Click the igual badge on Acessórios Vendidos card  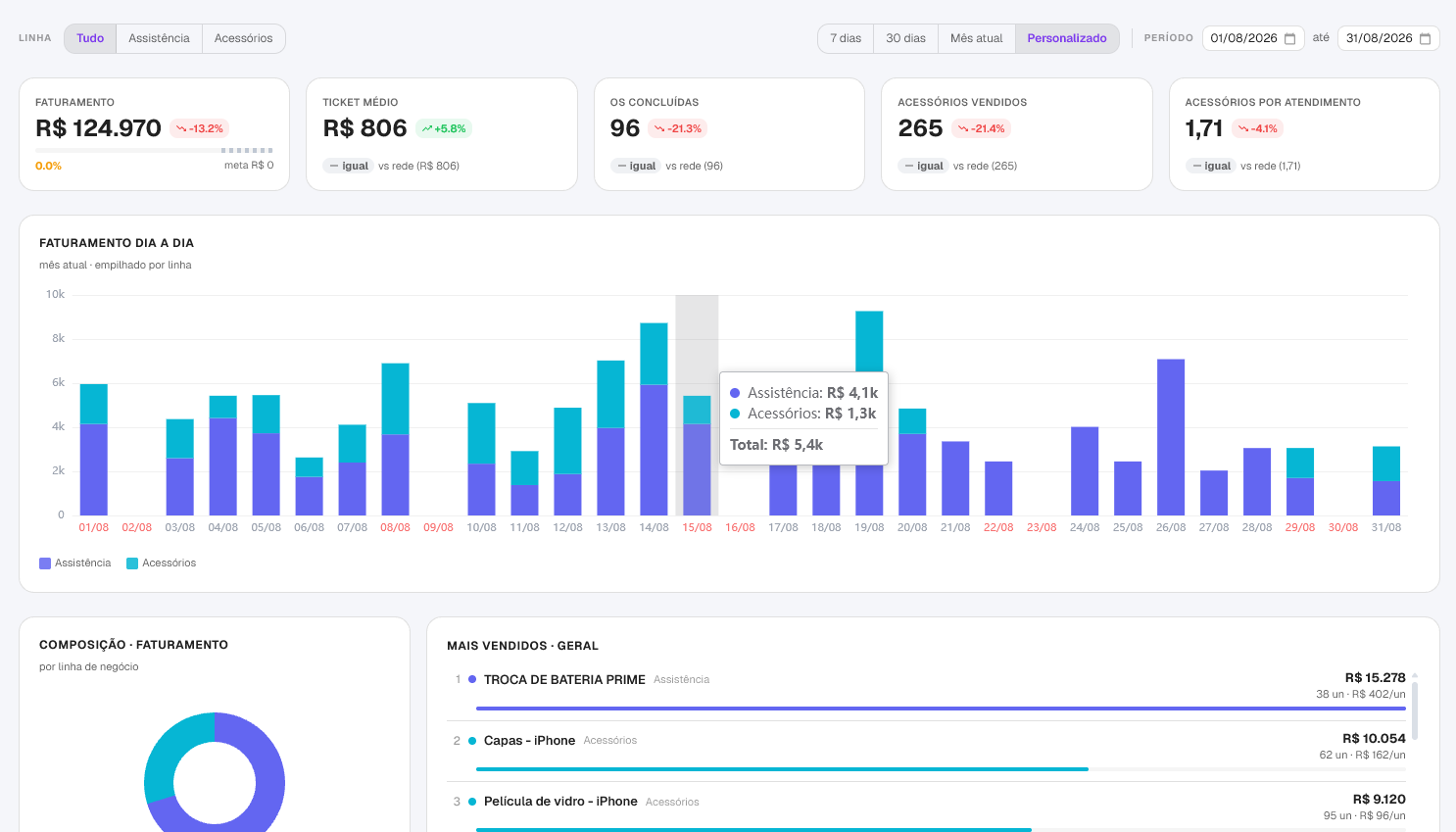click(924, 166)
